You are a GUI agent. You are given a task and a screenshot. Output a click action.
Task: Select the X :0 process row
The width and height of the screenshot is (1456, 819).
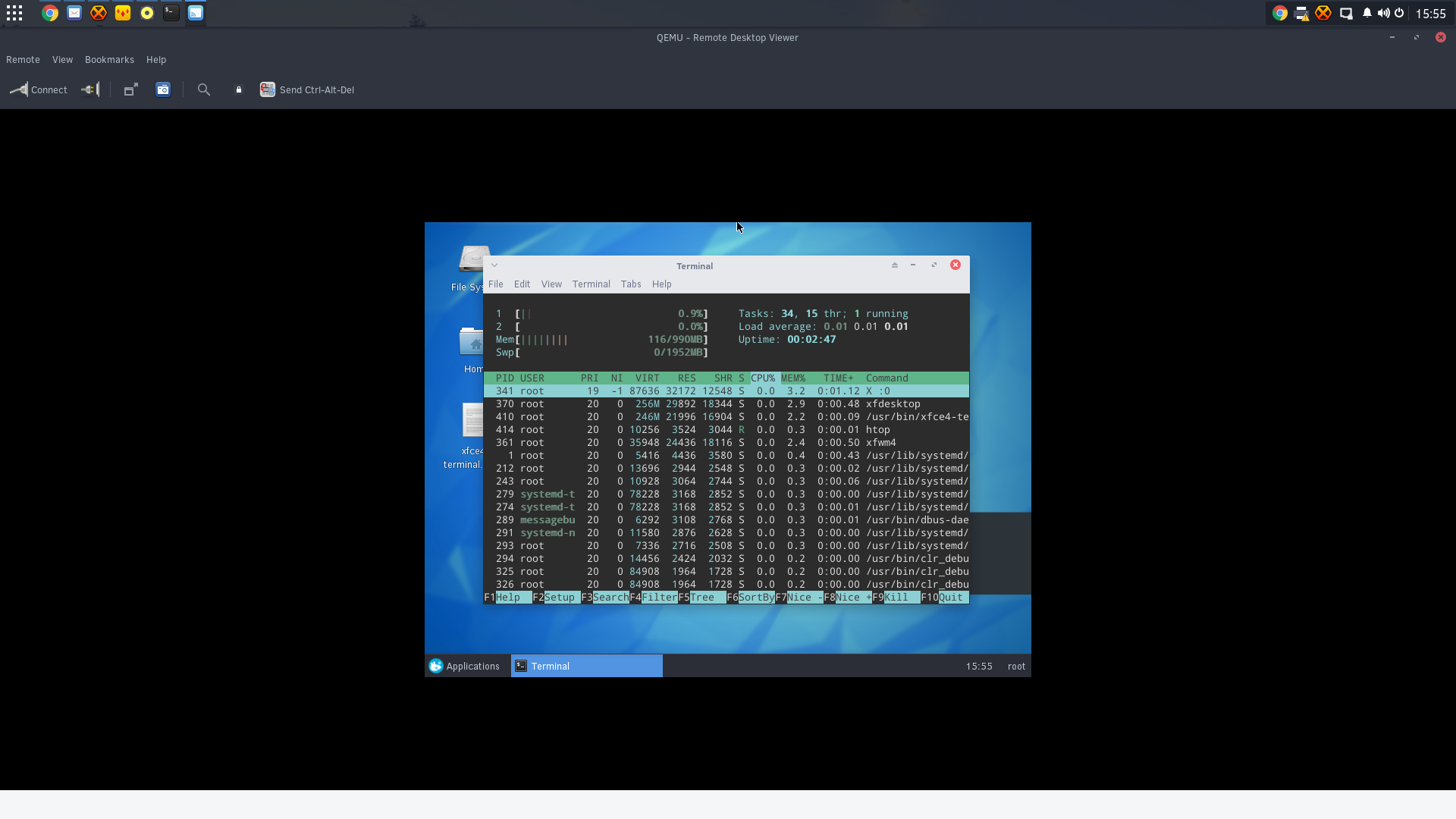tap(726, 391)
